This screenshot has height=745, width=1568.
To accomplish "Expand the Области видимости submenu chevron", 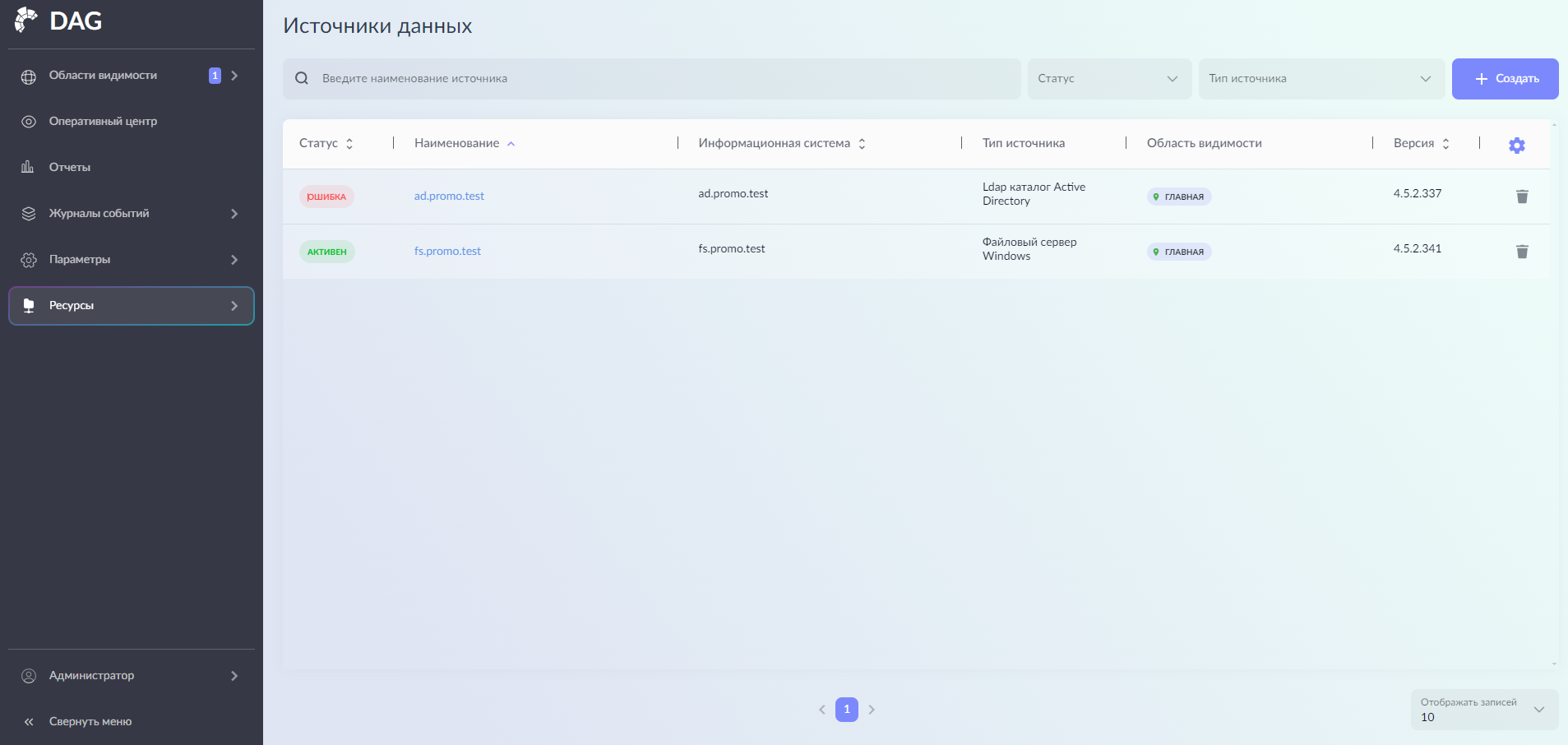I will (x=234, y=76).
